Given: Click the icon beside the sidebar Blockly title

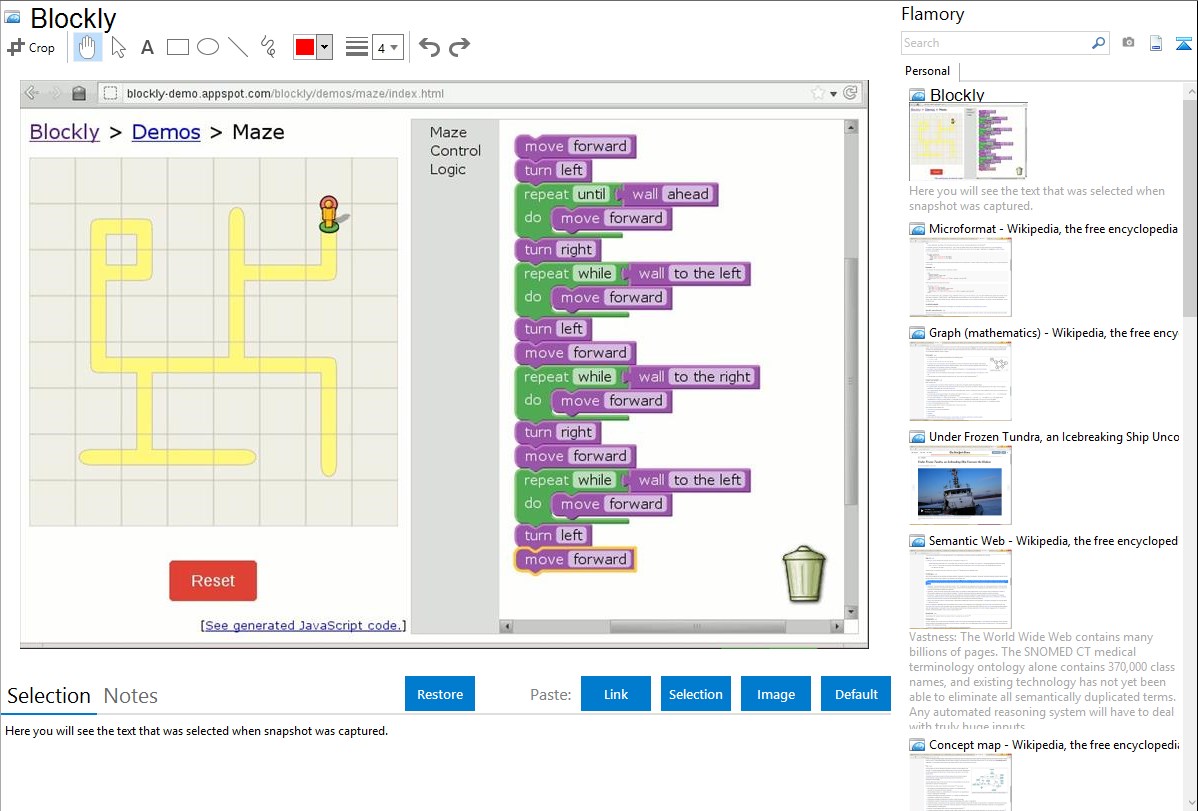Looking at the screenshot, I should tap(917, 96).
